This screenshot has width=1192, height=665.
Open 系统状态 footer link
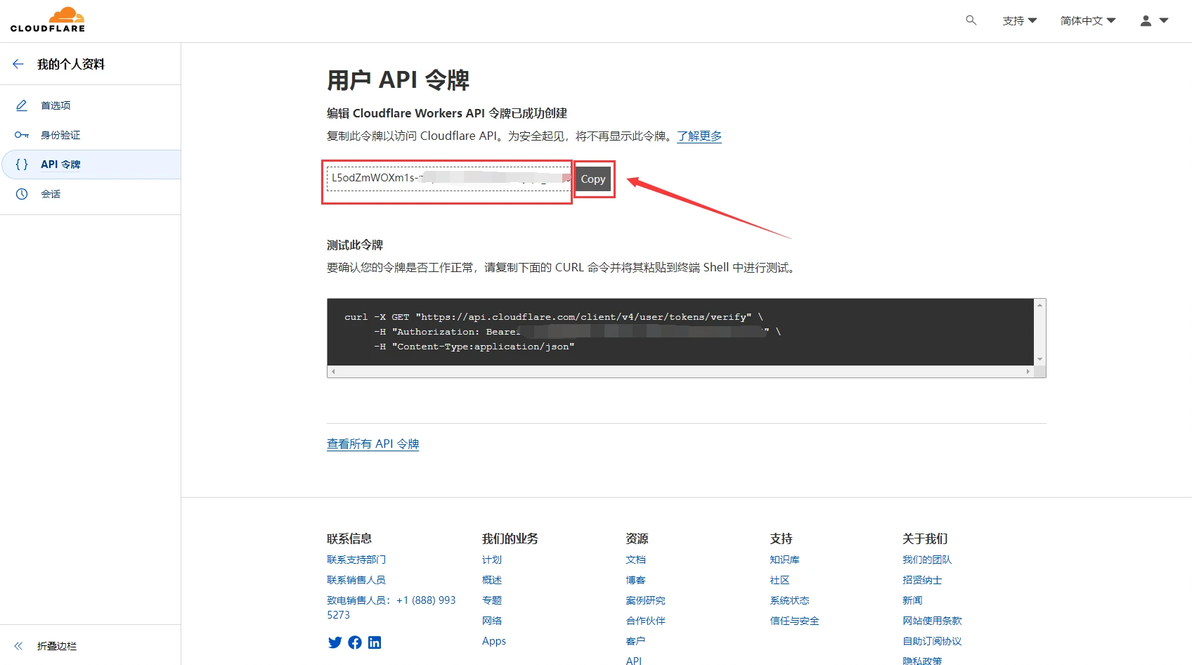[x=790, y=600]
